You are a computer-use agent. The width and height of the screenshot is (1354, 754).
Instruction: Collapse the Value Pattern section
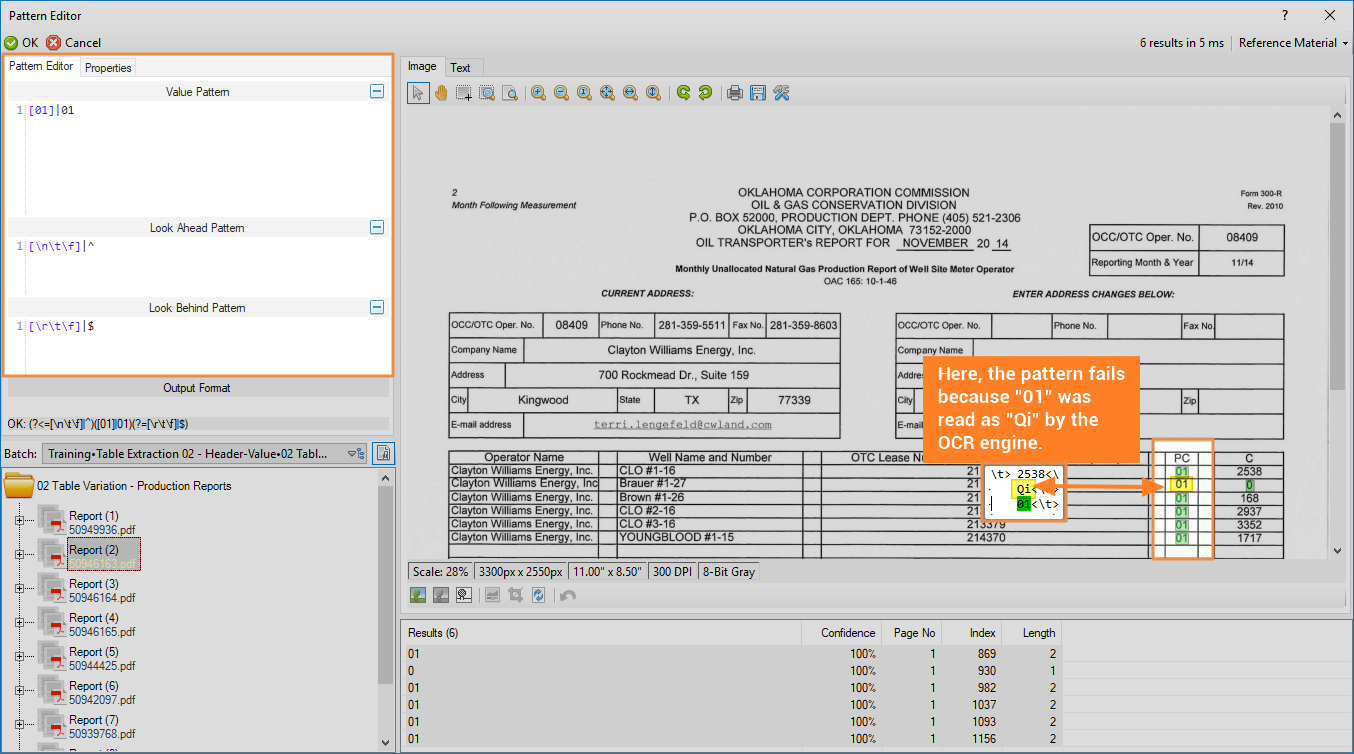click(377, 91)
